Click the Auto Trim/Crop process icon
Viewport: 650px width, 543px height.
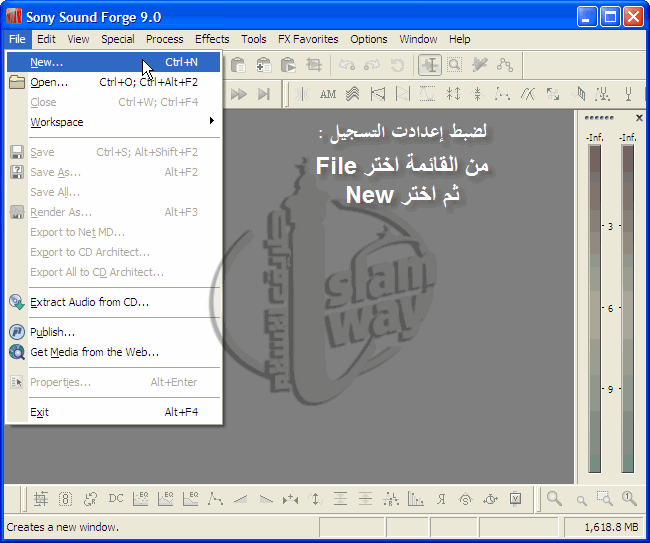41,499
